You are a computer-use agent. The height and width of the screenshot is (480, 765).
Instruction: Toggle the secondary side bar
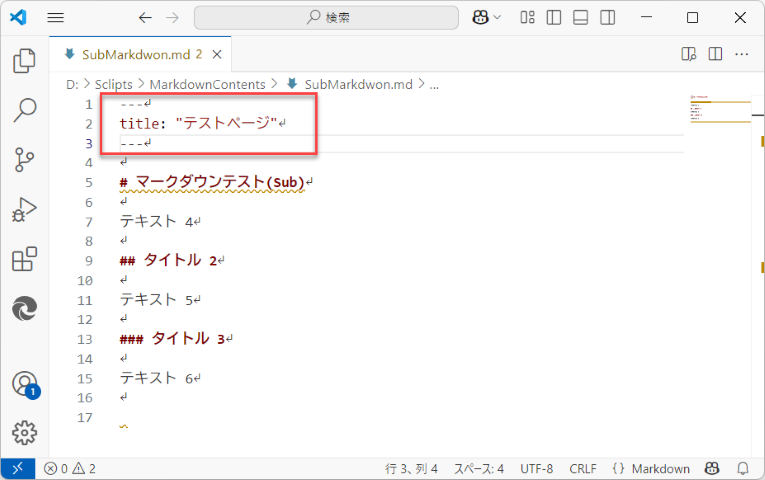pos(607,18)
